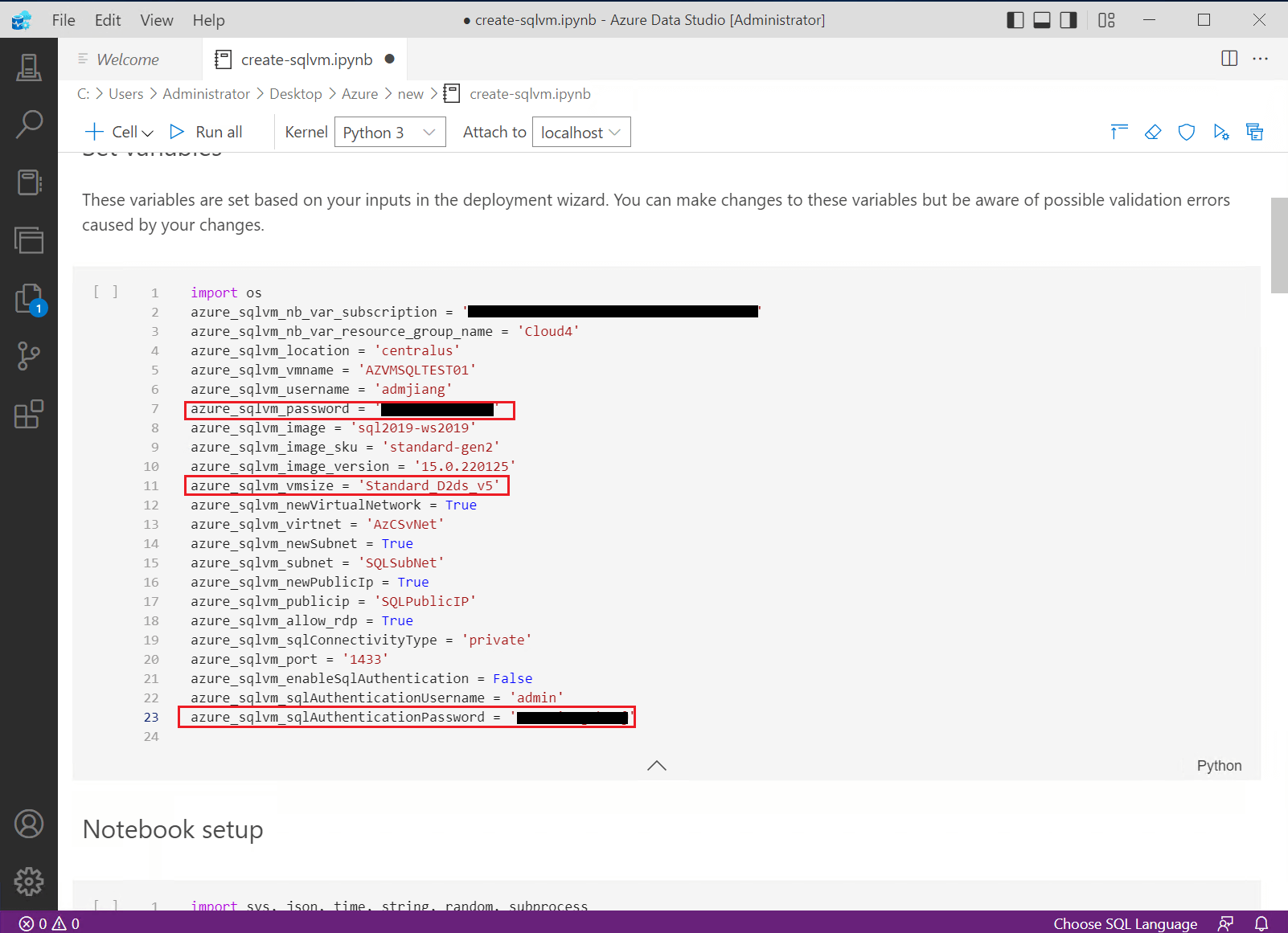Click Choose SQL Language in status bar
Image resolution: width=1288 pixels, height=933 pixels.
point(1125,923)
